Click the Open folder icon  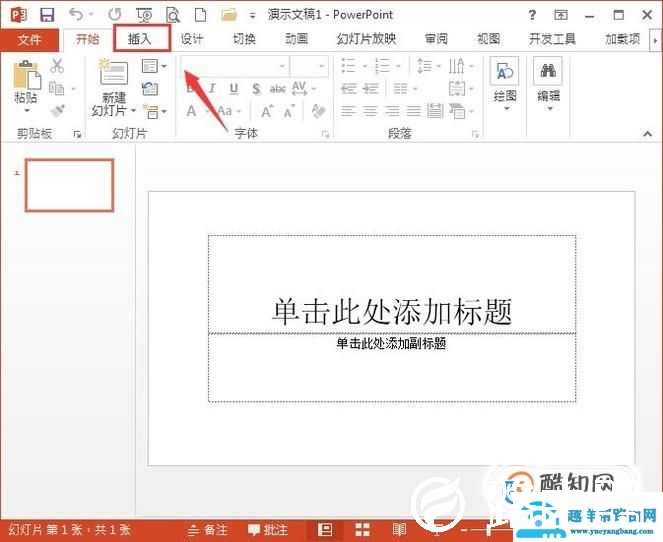[x=229, y=15]
